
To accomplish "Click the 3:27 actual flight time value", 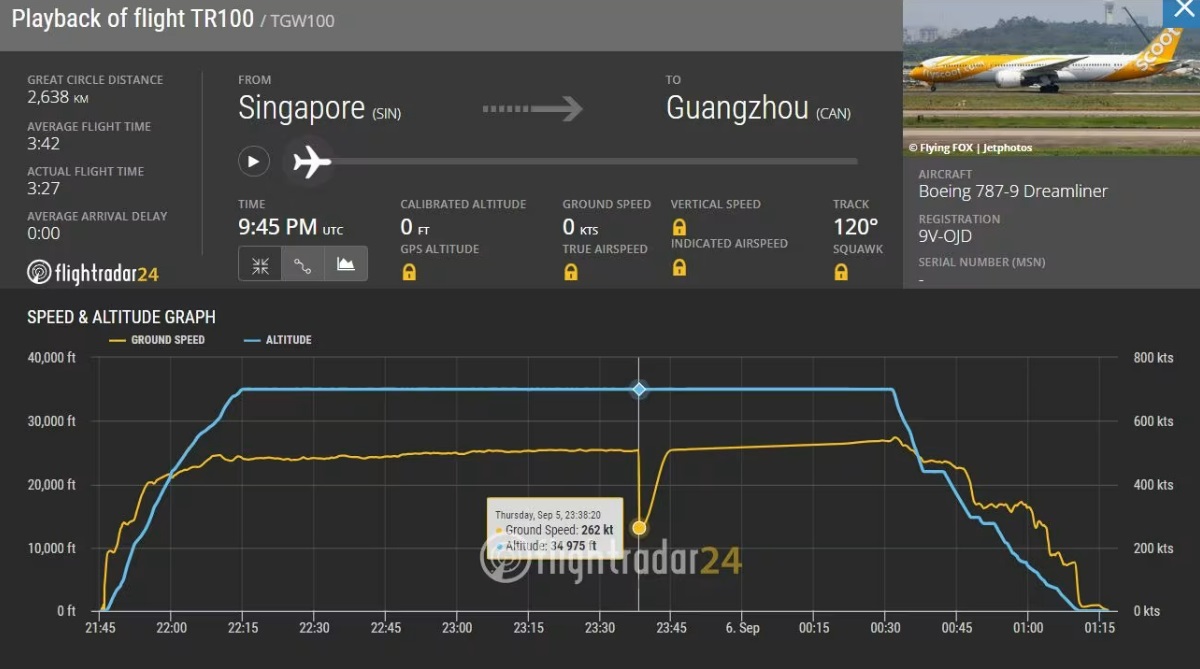I will coord(43,188).
